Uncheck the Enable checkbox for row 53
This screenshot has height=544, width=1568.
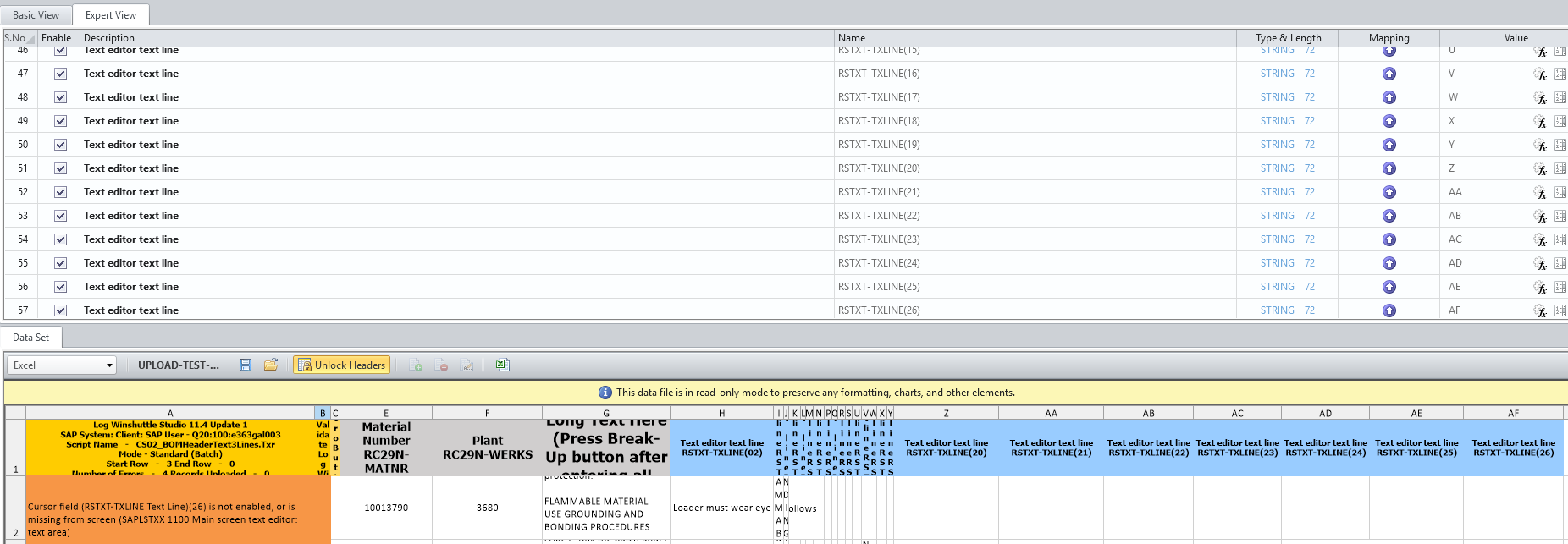(61, 216)
